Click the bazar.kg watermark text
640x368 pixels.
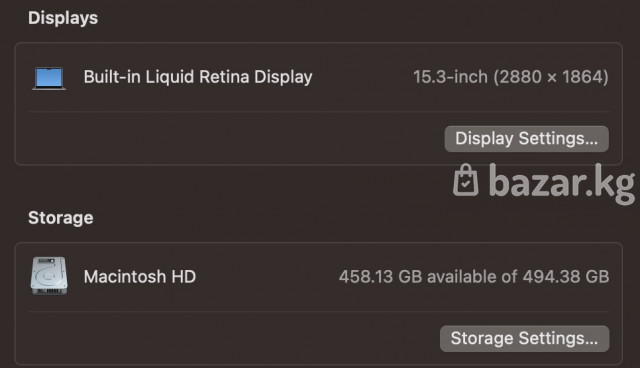coord(562,183)
